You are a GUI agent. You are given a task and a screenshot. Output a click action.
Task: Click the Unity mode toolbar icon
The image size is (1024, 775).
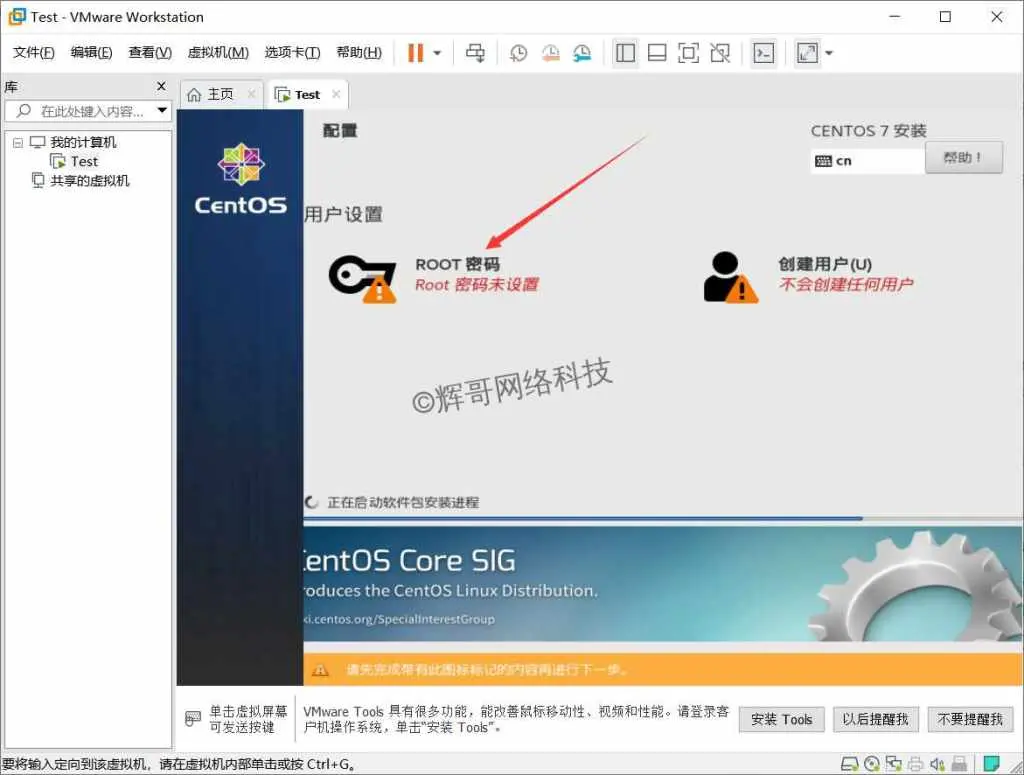(720, 53)
